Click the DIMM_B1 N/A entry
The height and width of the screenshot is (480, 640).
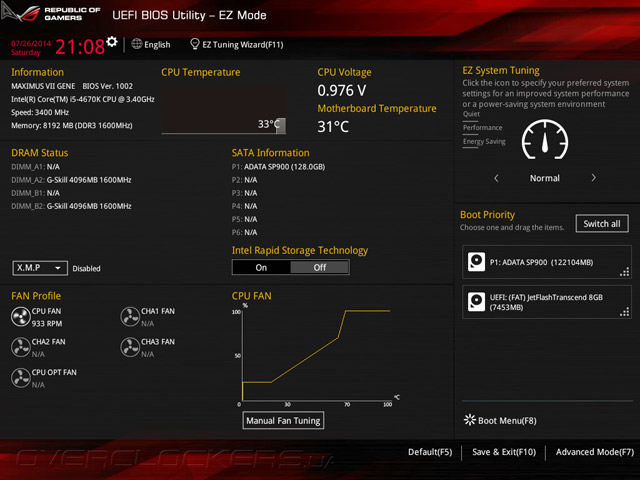[x=36, y=193]
